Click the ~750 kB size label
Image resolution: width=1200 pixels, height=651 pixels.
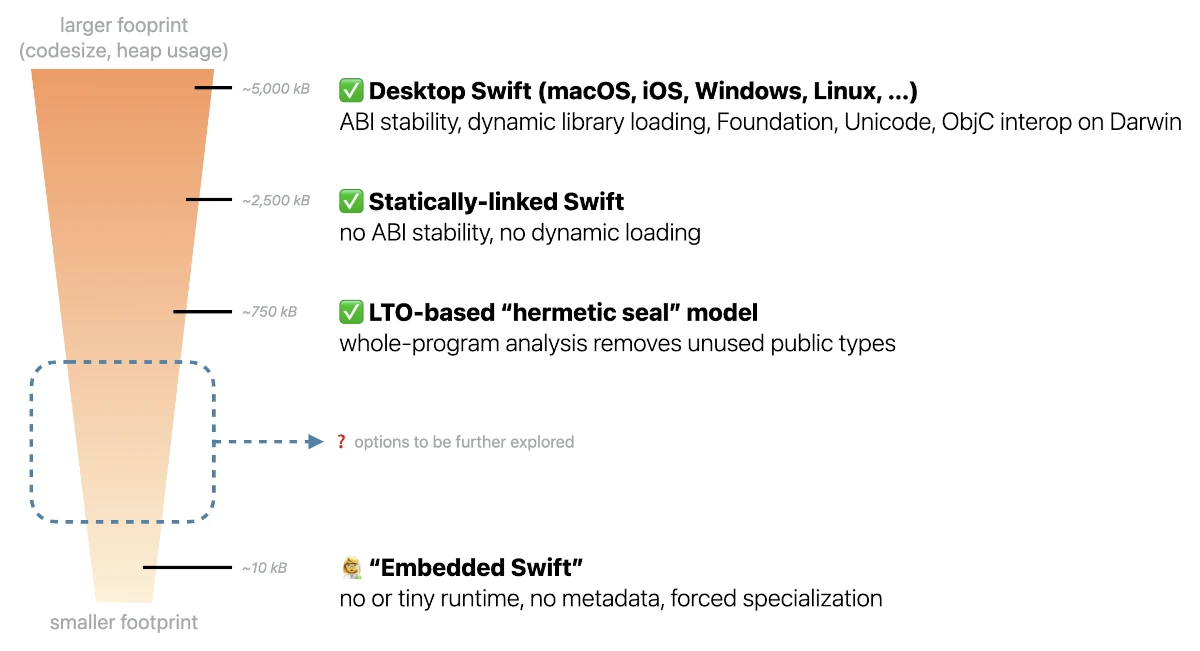[269, 312]
